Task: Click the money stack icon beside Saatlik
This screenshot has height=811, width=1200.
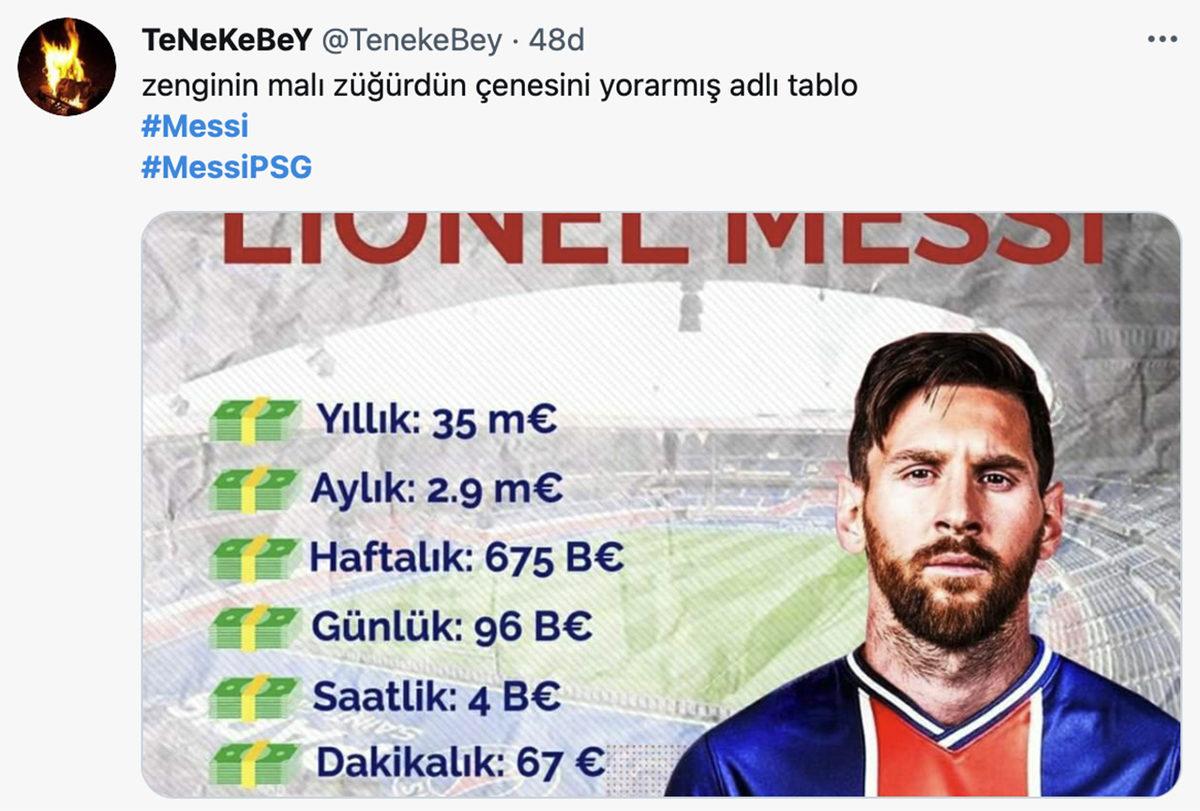Action: pyautogui.click(x=257, y=696)
